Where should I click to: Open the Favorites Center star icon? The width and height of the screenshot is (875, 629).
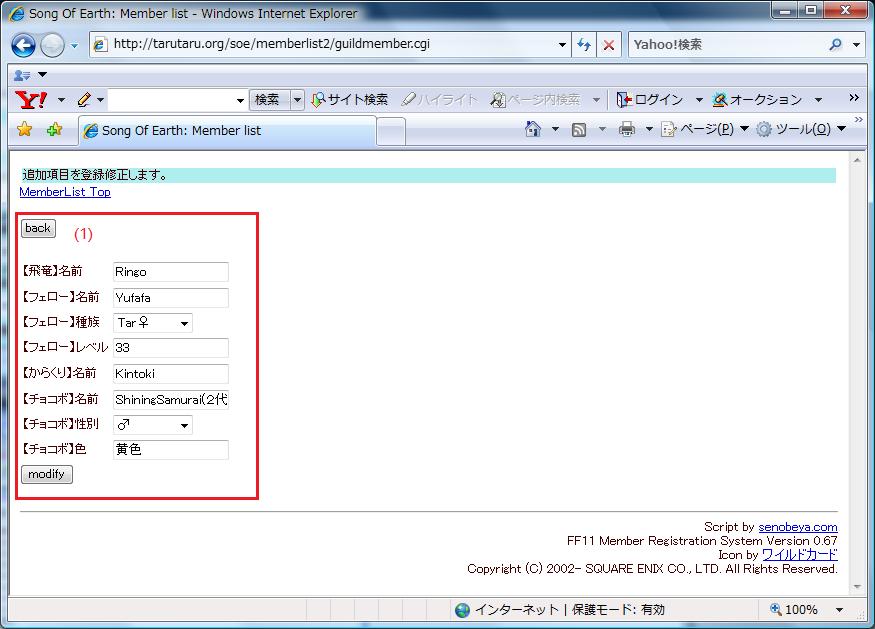click(x=25, y=129)
